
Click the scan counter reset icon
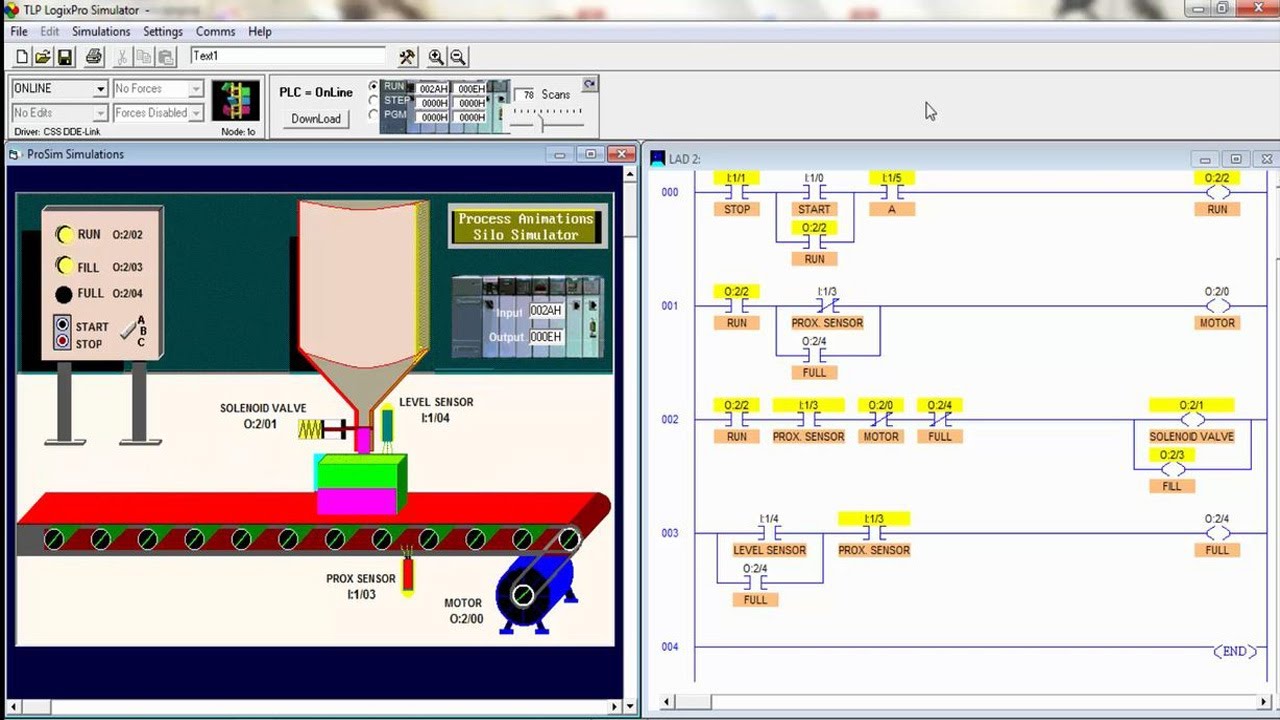590,85
